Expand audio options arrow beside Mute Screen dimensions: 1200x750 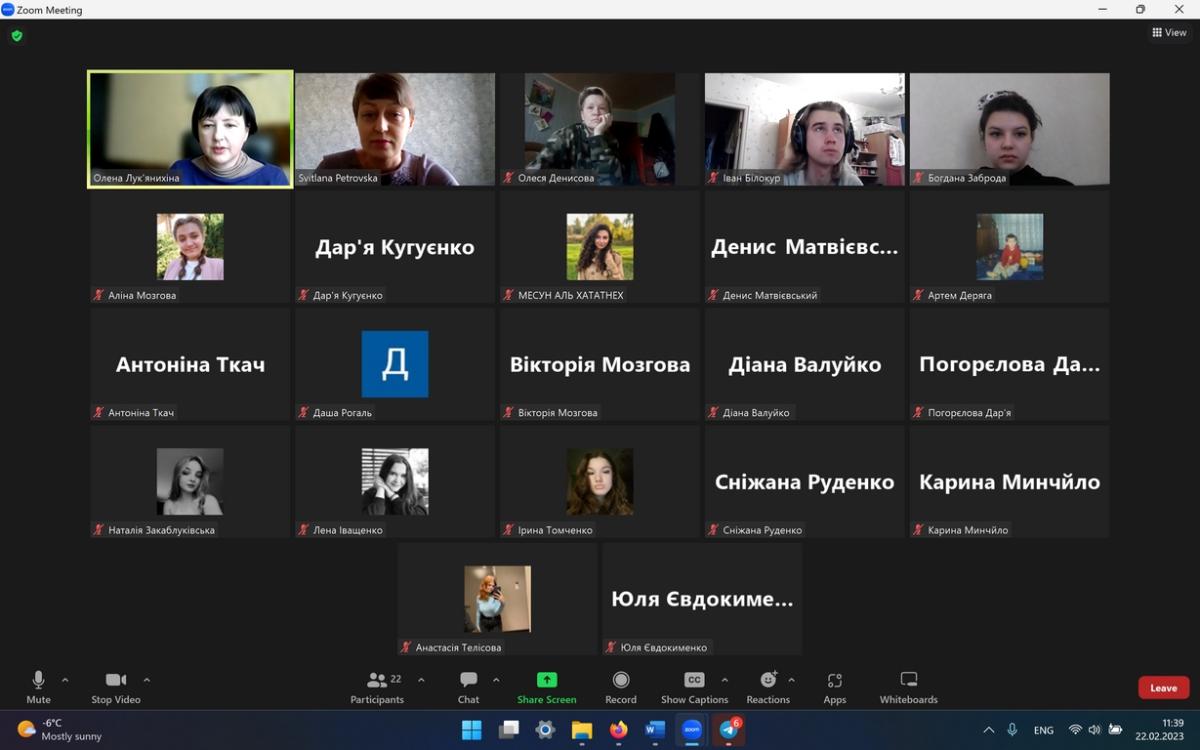[65, 680]
